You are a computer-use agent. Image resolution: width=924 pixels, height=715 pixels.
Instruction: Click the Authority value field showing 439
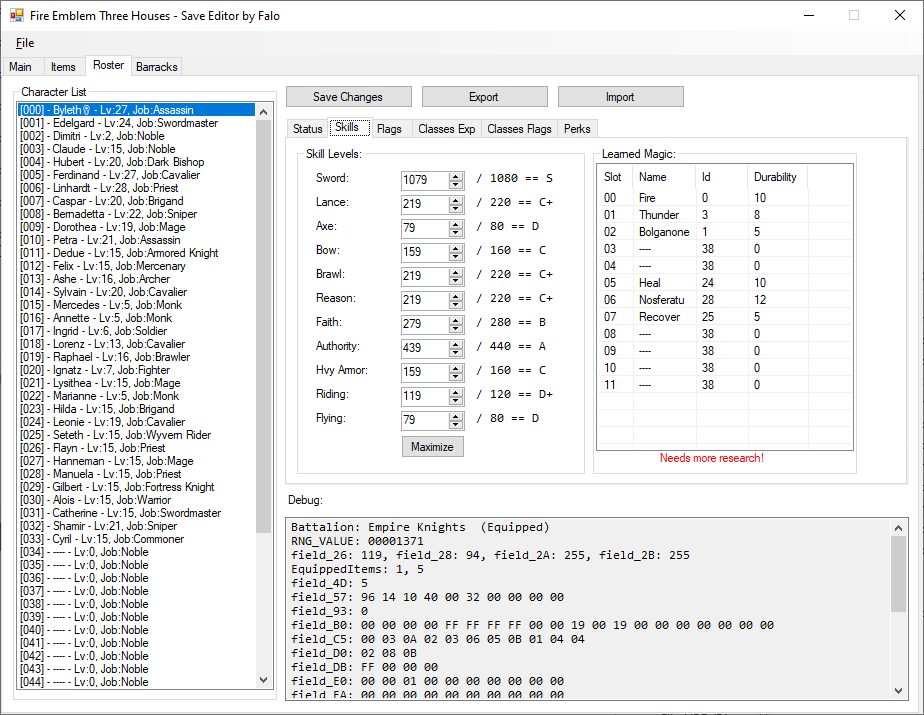[x=425, y=348]
